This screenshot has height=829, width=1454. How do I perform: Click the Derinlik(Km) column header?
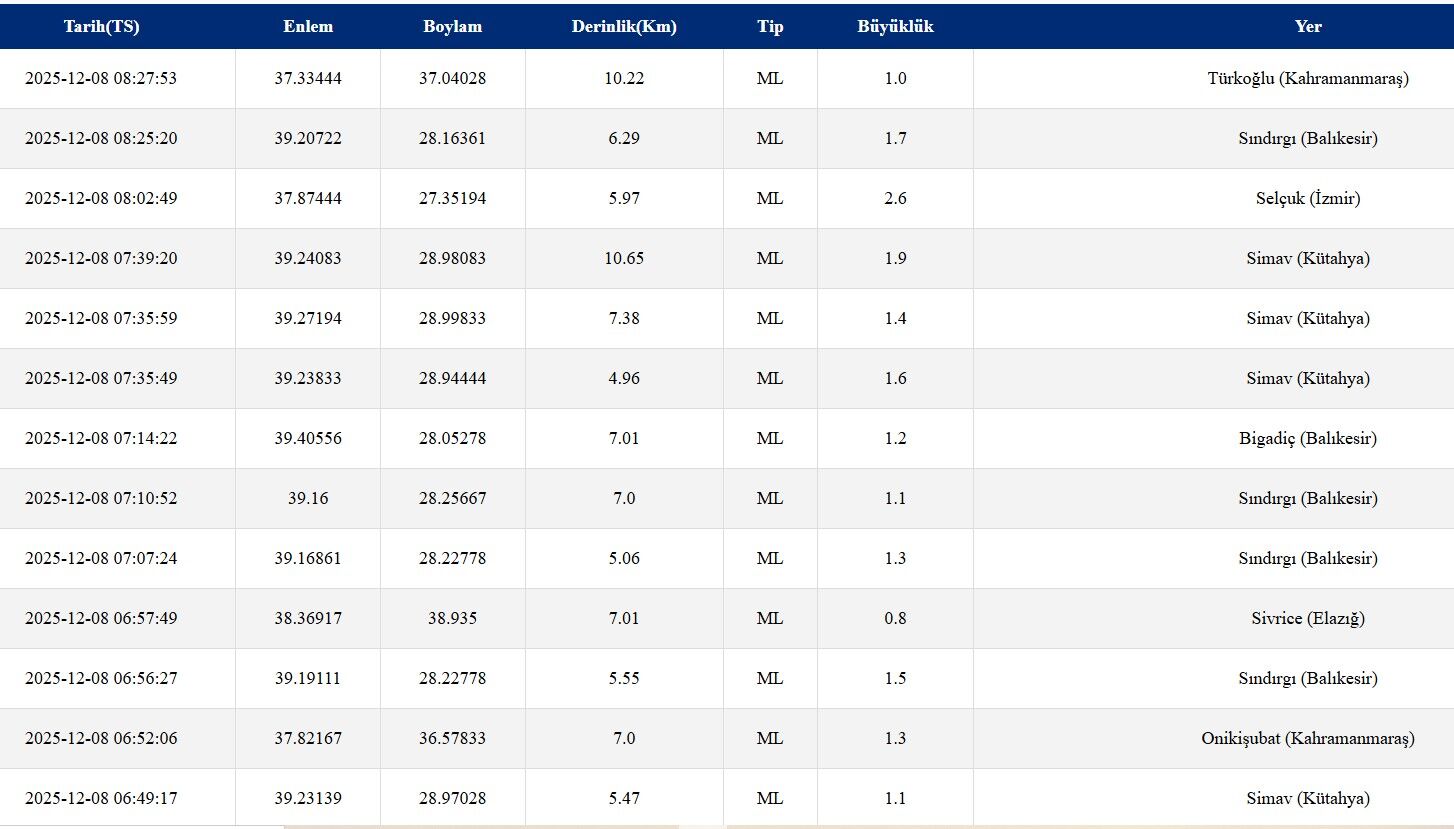pyautogui.click(x=624, y=27)
